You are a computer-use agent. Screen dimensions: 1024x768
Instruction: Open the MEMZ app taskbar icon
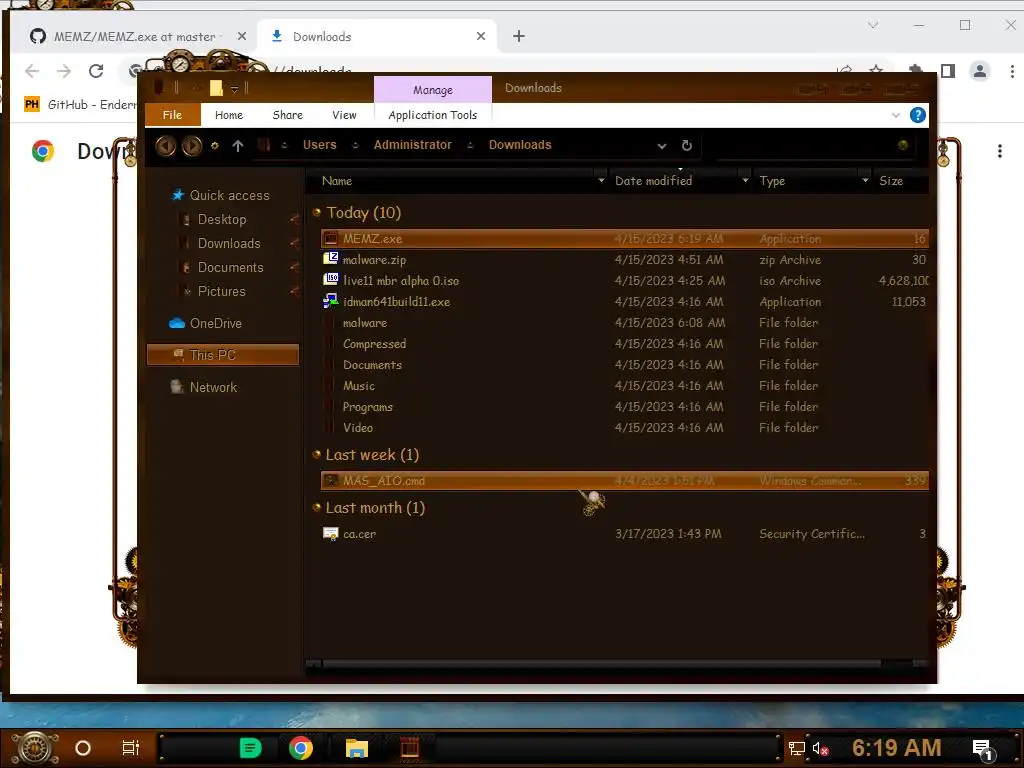pos(409,748)
